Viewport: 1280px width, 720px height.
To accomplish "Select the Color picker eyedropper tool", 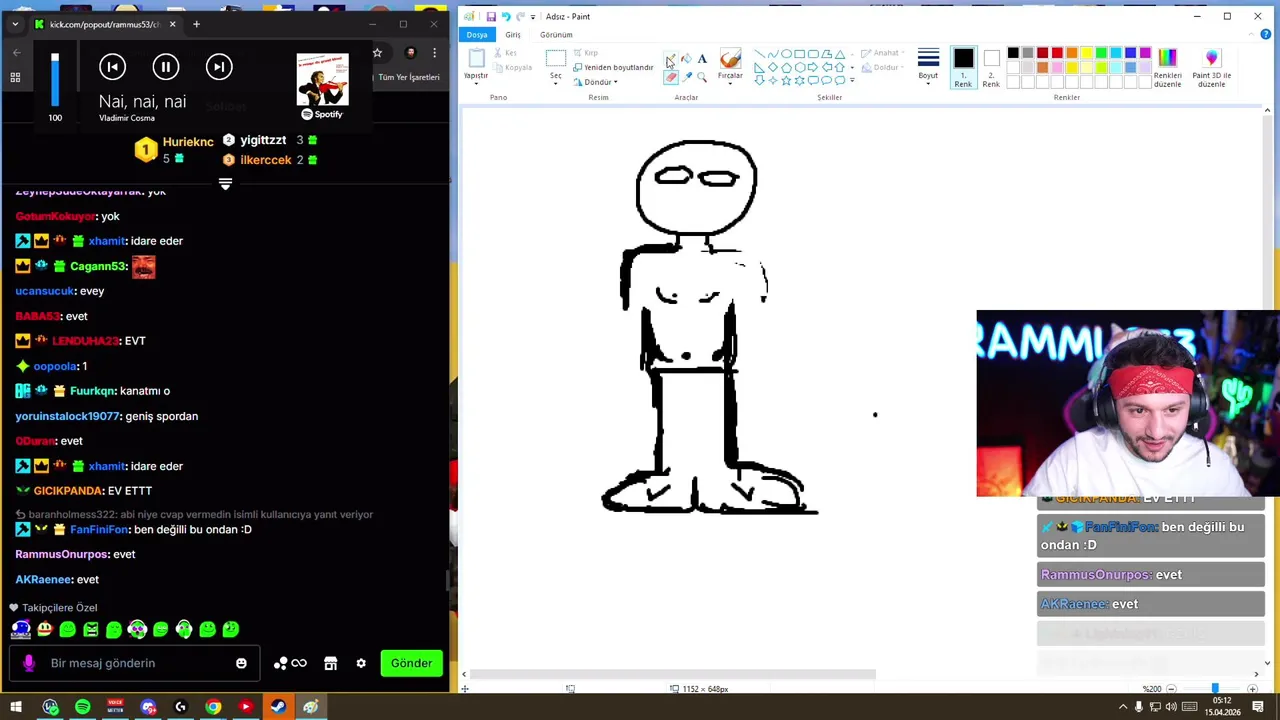I will click(x=686, y=77).
